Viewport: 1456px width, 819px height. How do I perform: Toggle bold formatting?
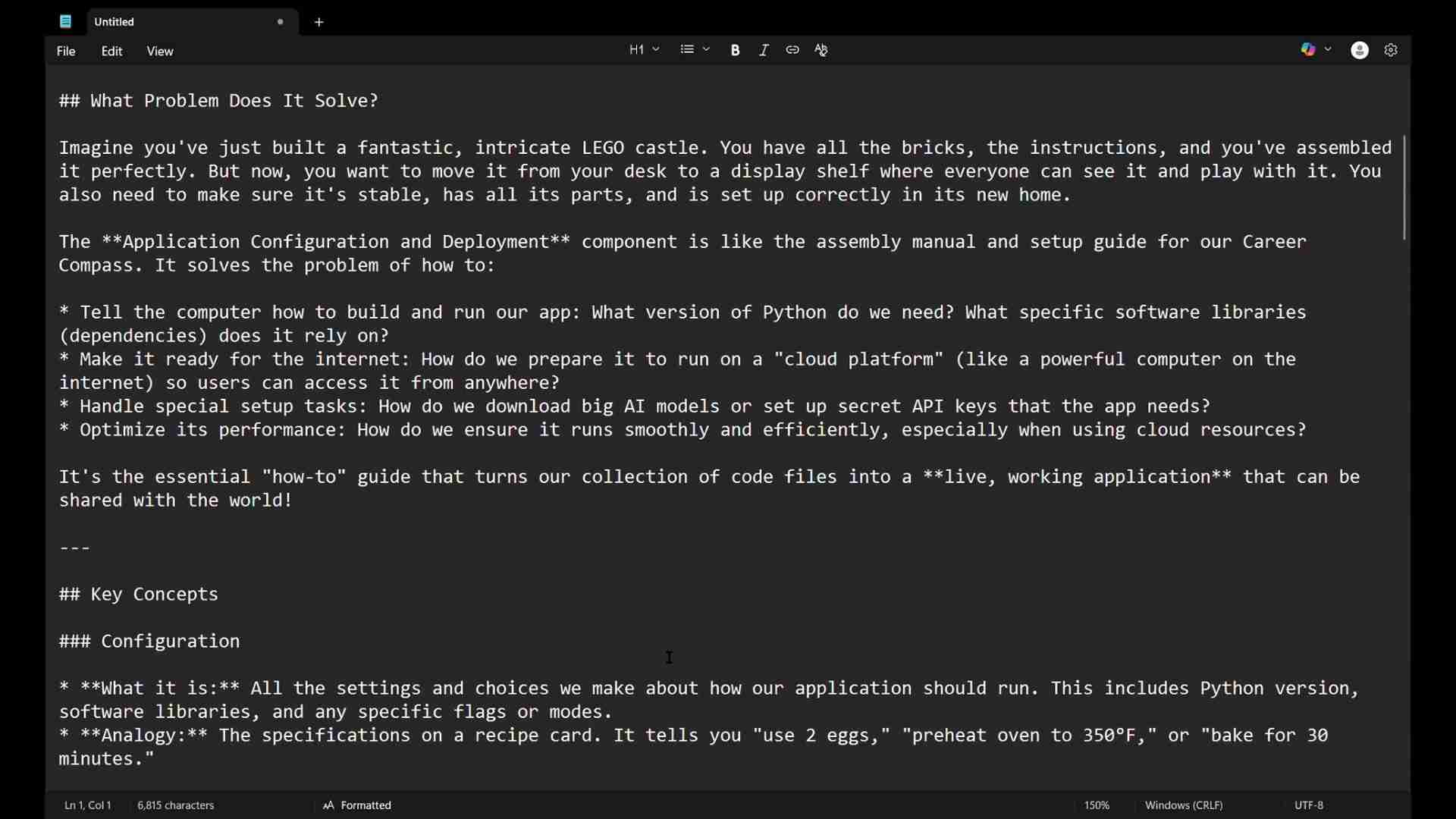(736, 50)
